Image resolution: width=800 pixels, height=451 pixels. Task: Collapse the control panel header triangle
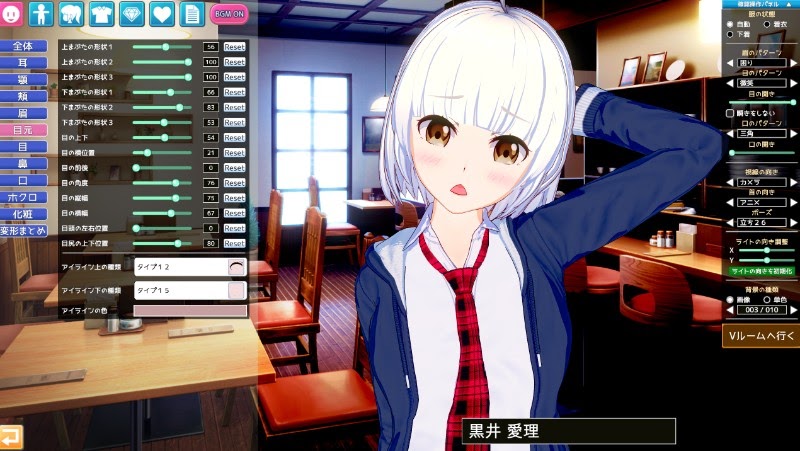pos(789,4)
